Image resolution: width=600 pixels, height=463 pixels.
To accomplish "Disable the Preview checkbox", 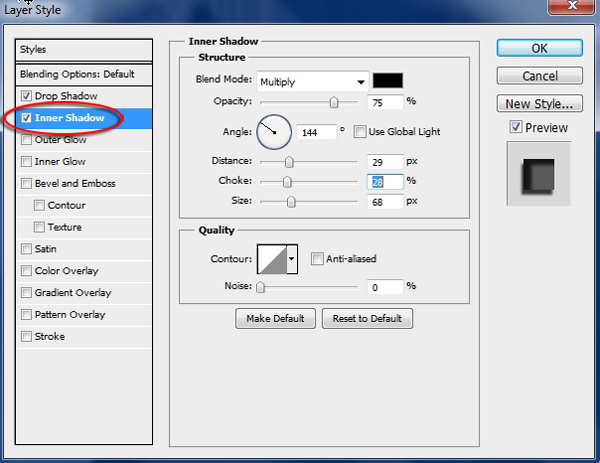I will point(515,127).
